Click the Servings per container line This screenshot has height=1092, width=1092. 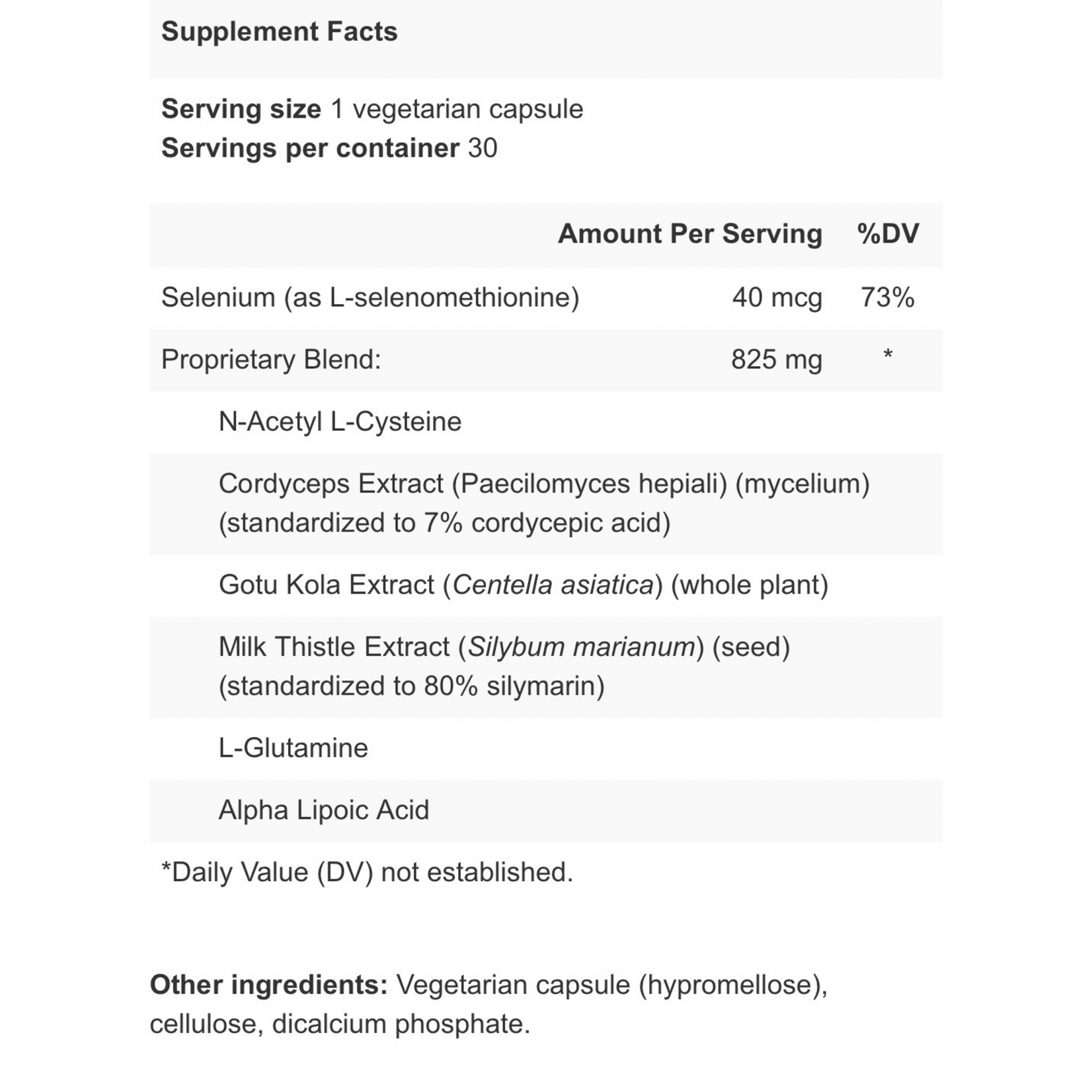(x=329, y=148)
